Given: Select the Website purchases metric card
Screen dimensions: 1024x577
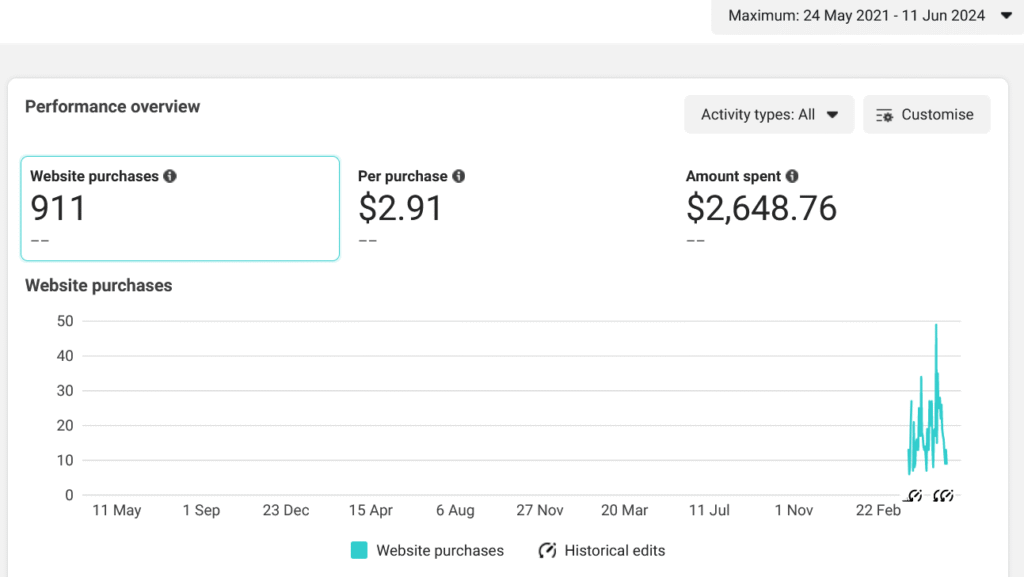Looking at the screenshot, I should pos(180,208).
